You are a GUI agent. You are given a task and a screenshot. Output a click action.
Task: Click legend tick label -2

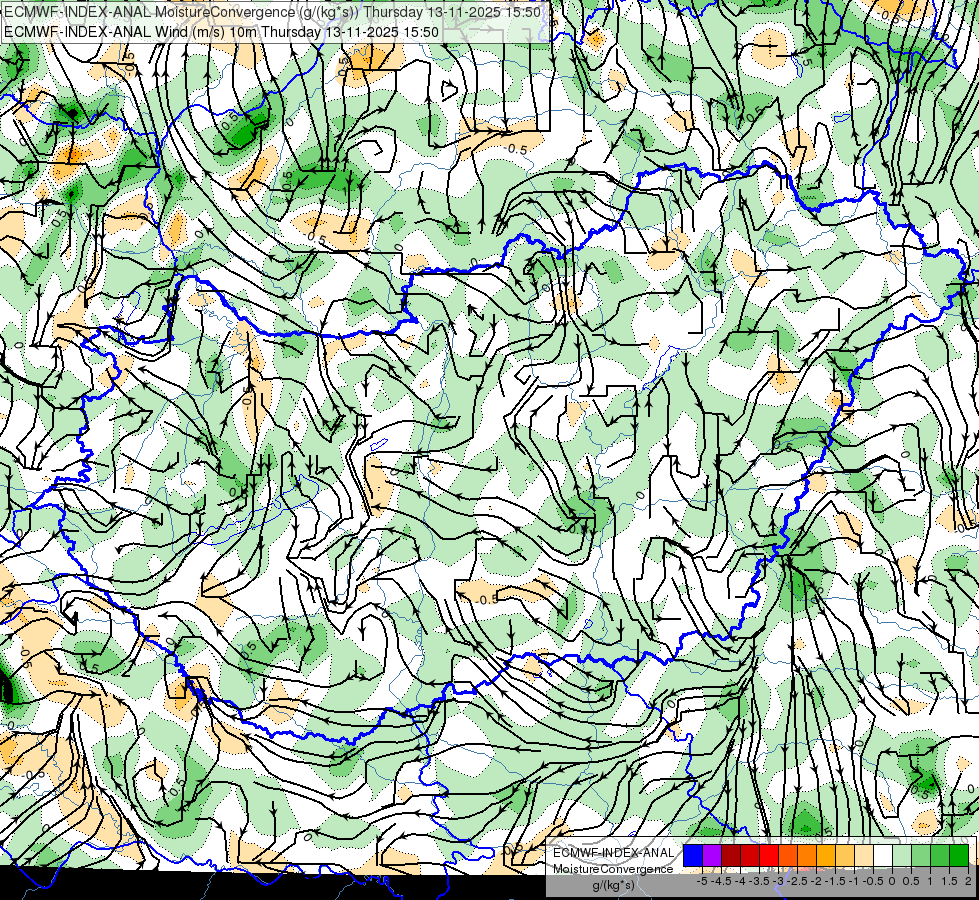point(816,881)
